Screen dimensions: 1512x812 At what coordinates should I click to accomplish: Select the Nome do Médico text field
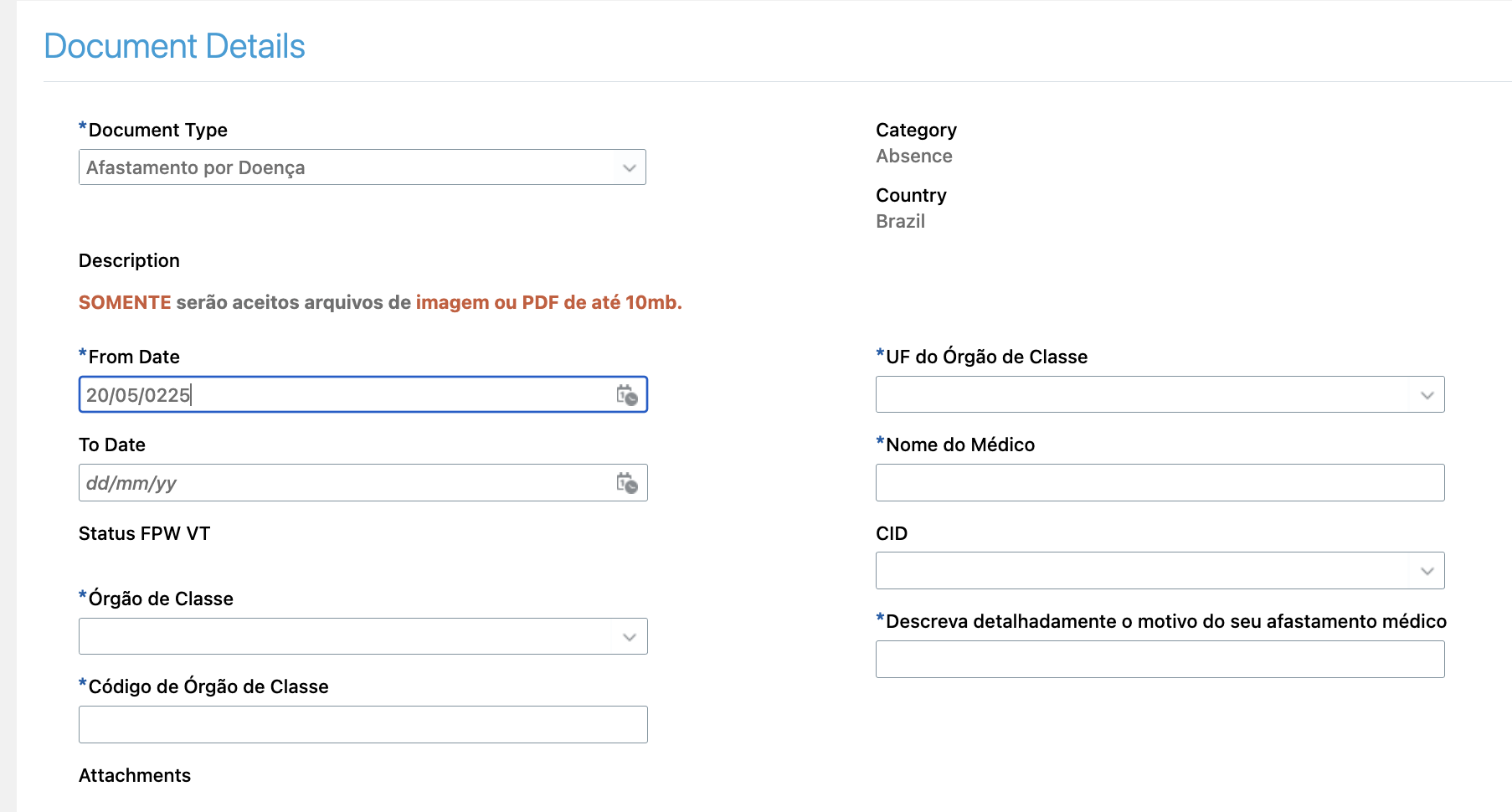(1160, 483)
